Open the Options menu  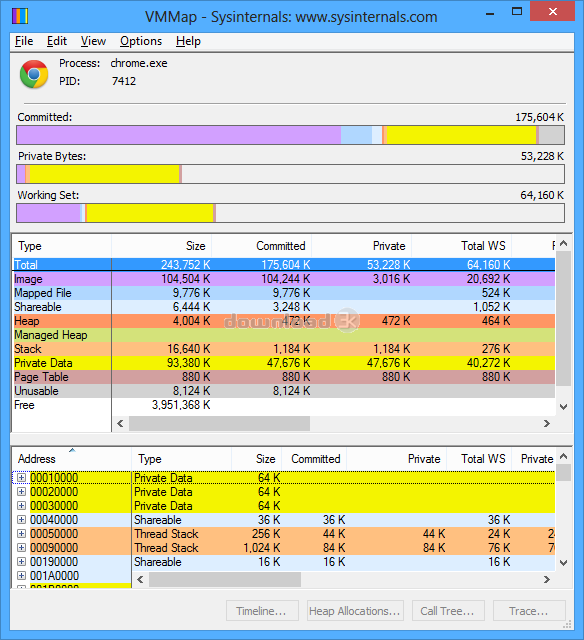point(141,41)
